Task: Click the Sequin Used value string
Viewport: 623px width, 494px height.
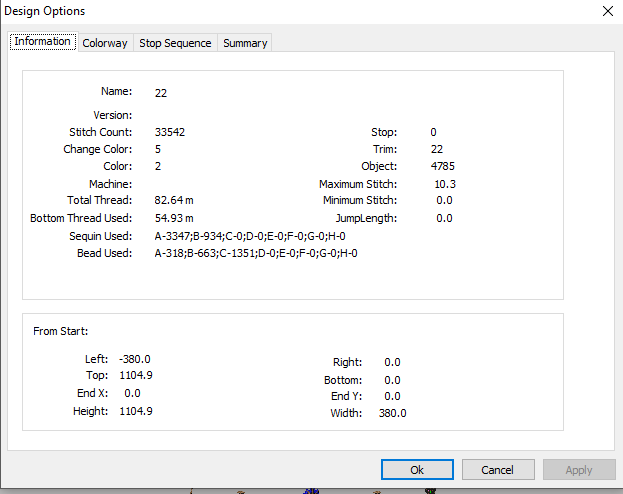Action: [x=250, y=236]
